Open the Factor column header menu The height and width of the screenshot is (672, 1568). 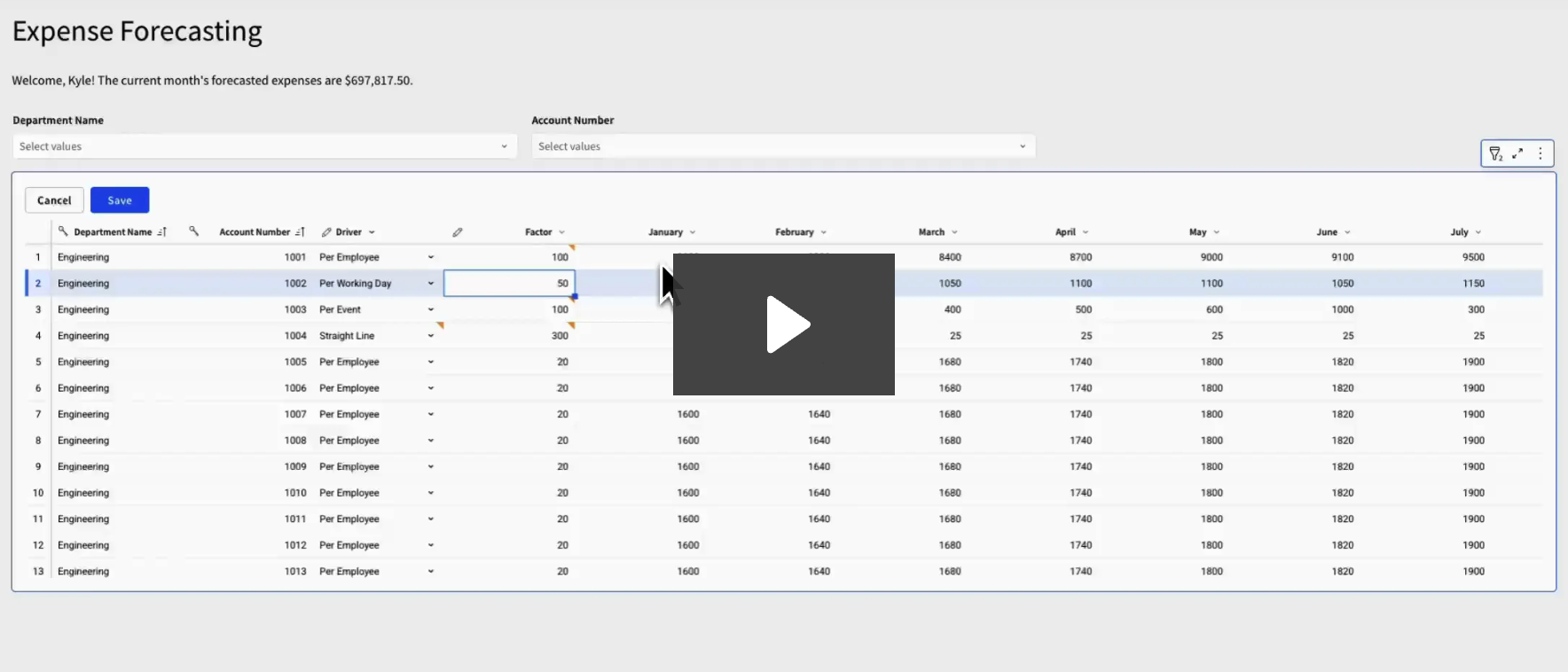pos(561,232)
